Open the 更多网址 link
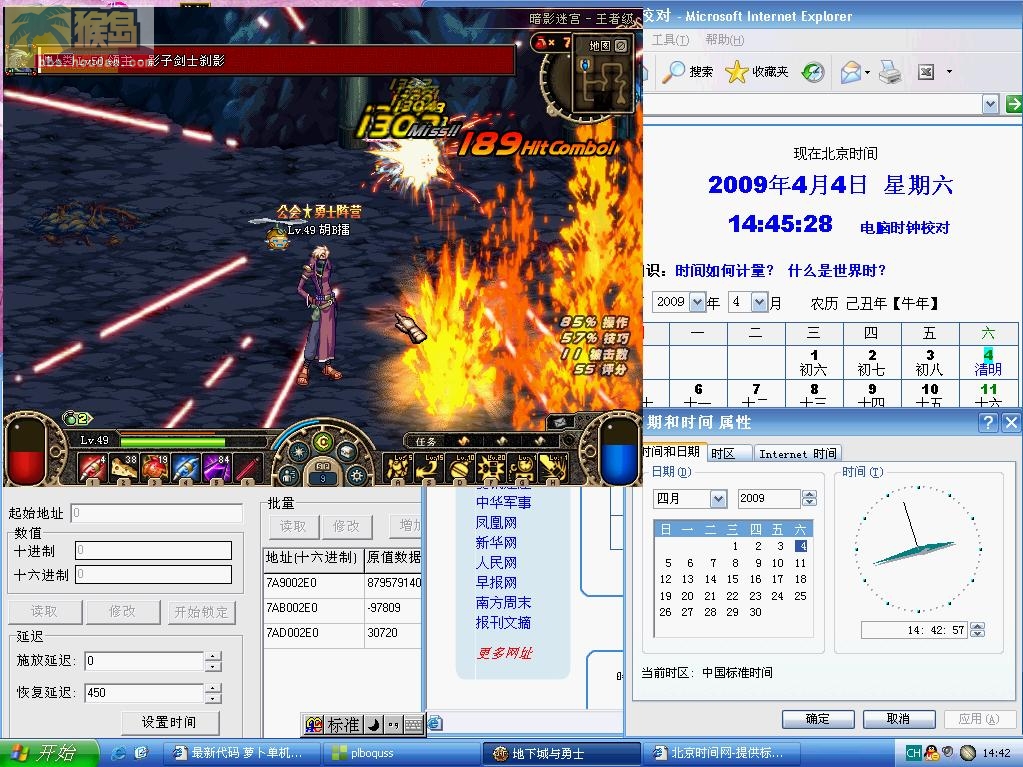The image size is (1023, 767). point(504,654)
